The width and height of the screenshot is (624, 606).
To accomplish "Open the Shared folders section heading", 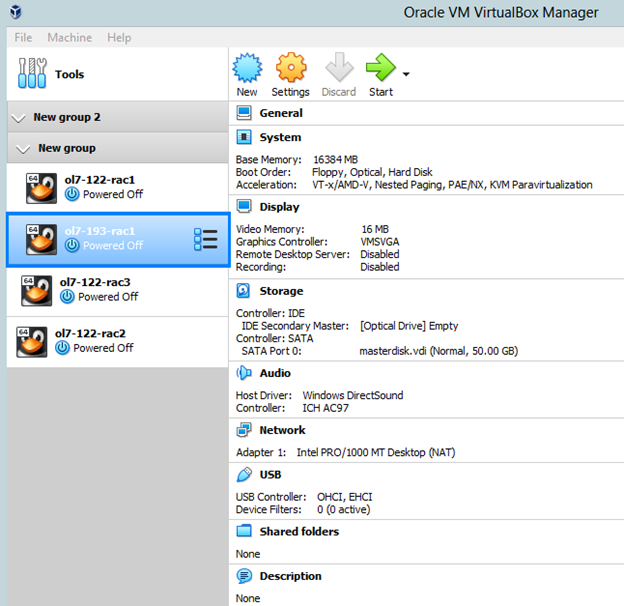I will coord(300,532).
